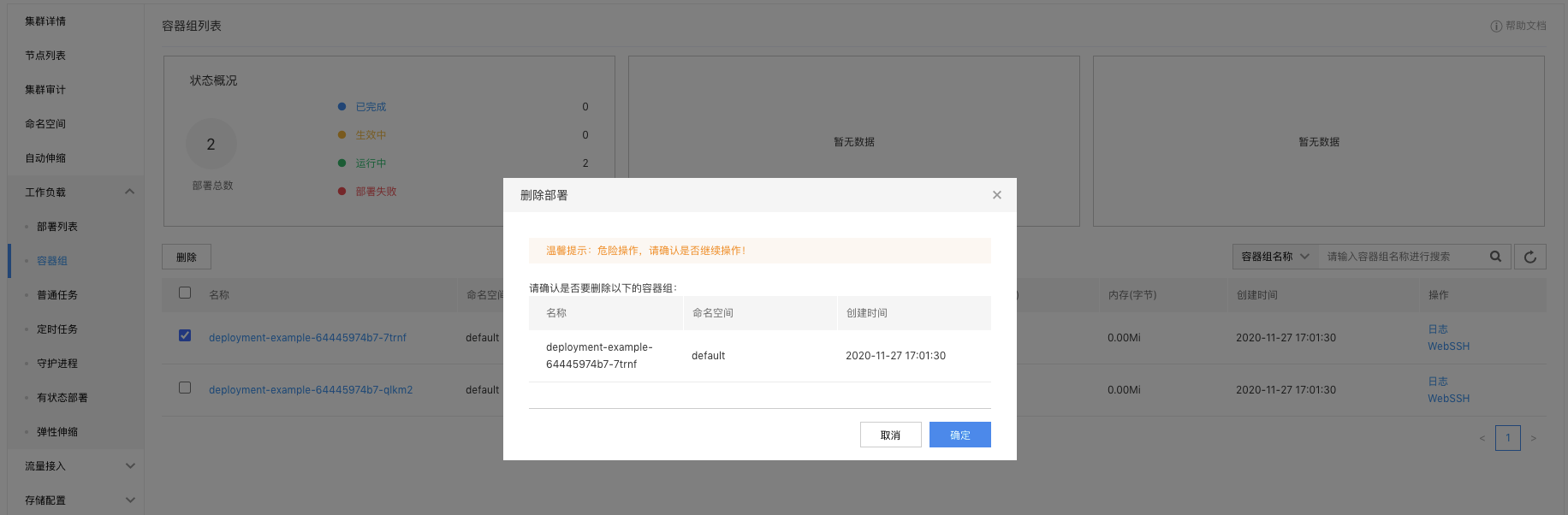This screenshot has width=1568, height=515.
Task: Click the 创建时间 column header in dialog
Action: coord(866,313)
